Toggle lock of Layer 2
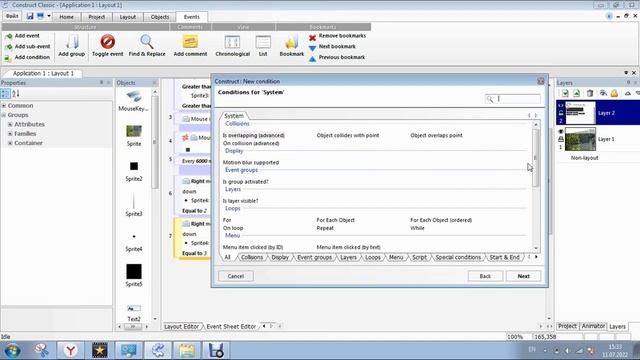Image resolution: width=640 pixels, height=360 pixels. 561,113
